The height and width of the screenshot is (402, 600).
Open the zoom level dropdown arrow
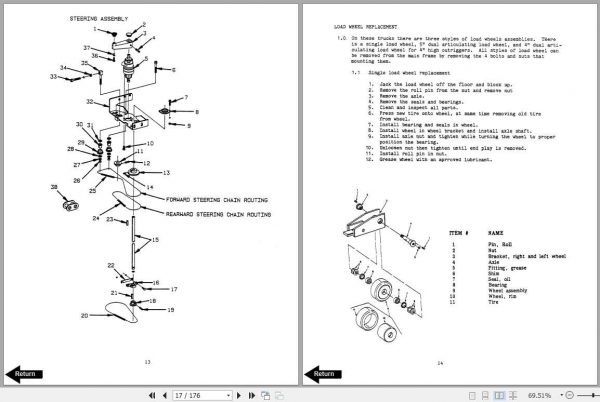pyautogui.click(x=561, y=395)
